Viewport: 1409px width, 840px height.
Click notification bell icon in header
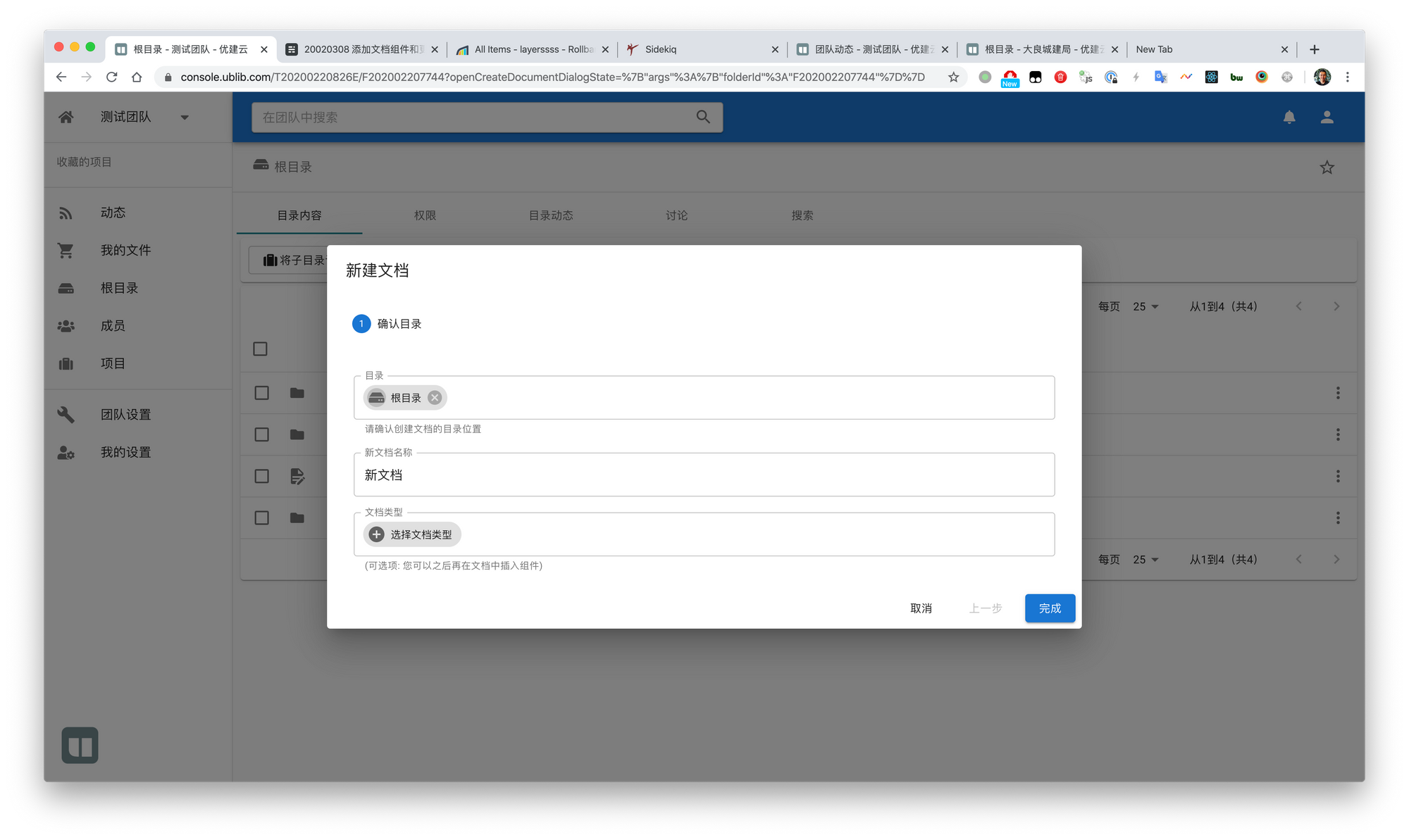click(1289, 118)
